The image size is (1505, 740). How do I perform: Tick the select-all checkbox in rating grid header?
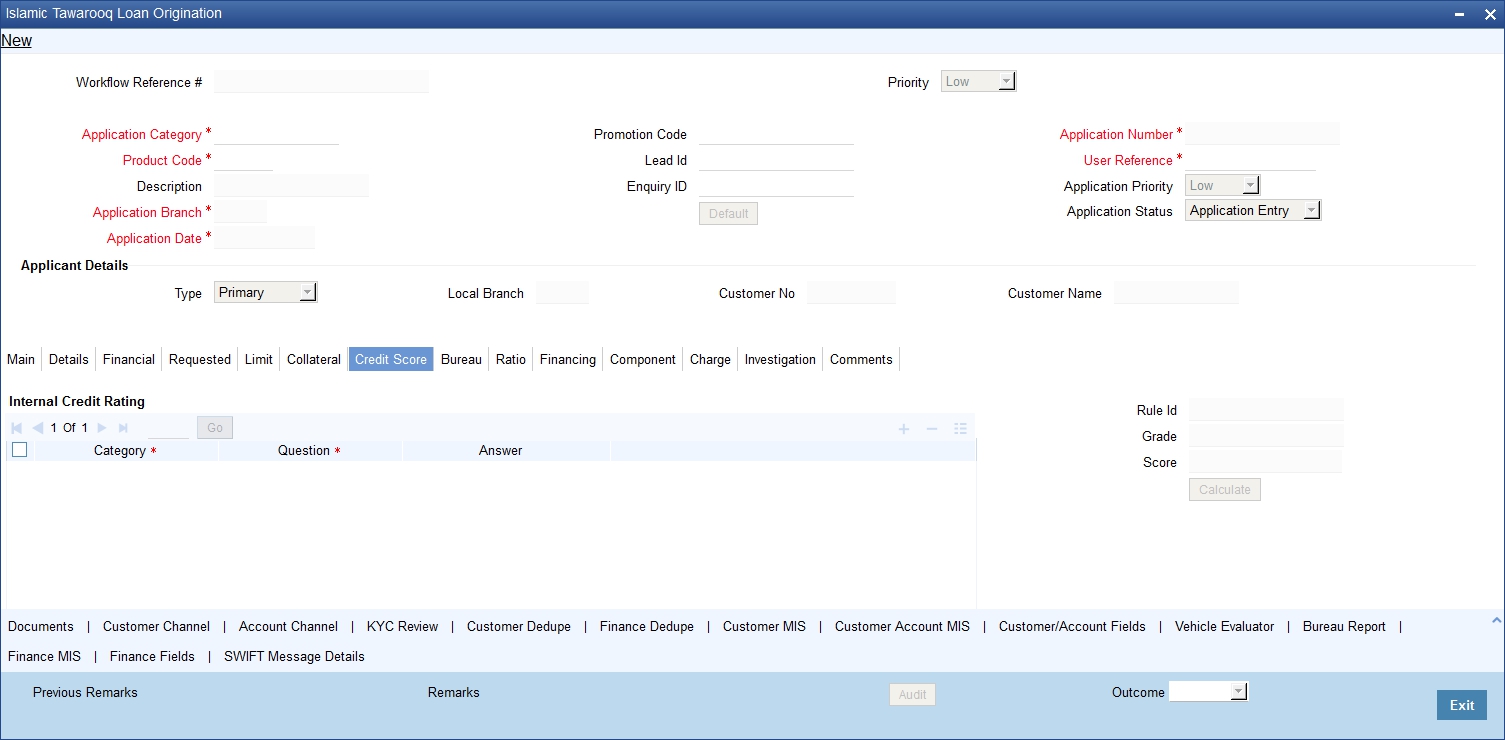(x=19, y=450)
